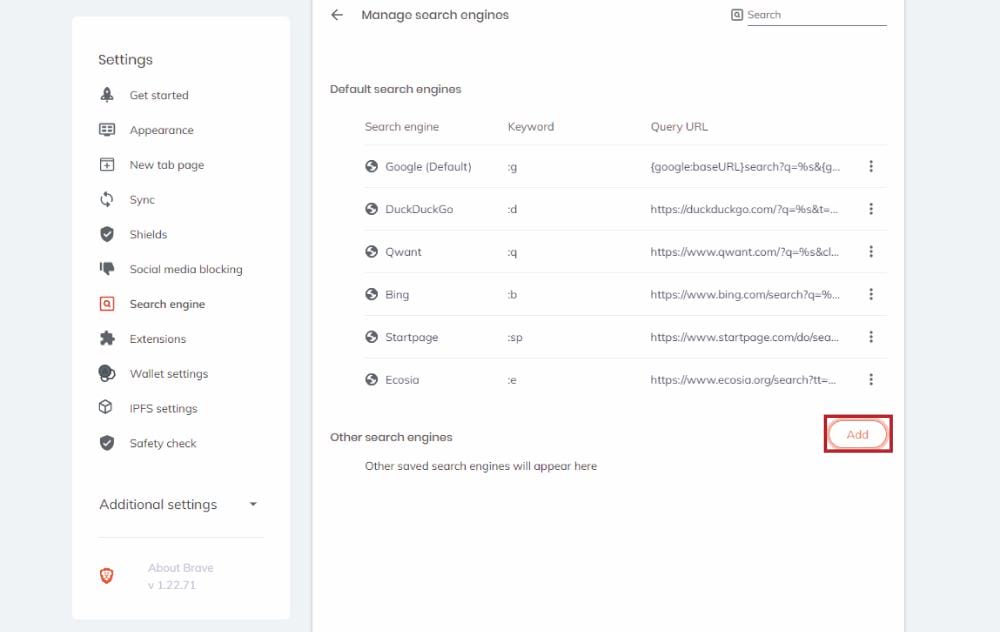
Task: Click the www.qwant.com query URL
Action: (744, 252)
